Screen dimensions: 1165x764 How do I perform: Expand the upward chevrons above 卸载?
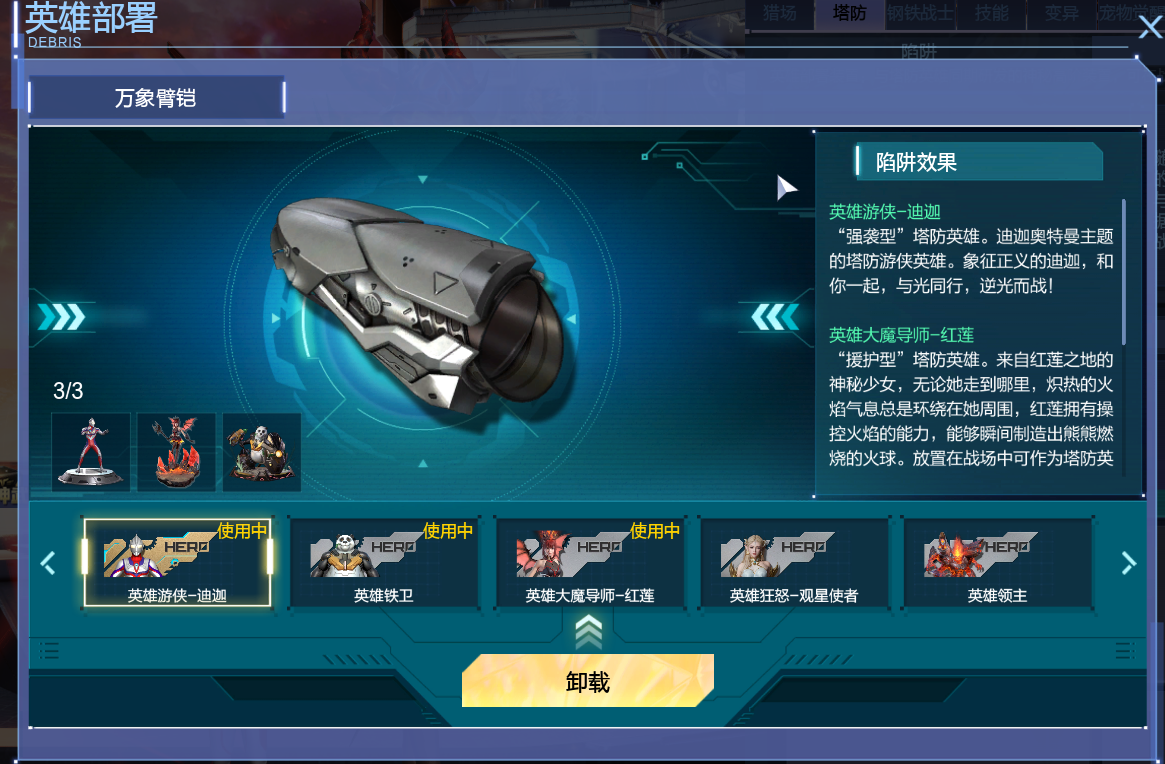pos(588,632)
